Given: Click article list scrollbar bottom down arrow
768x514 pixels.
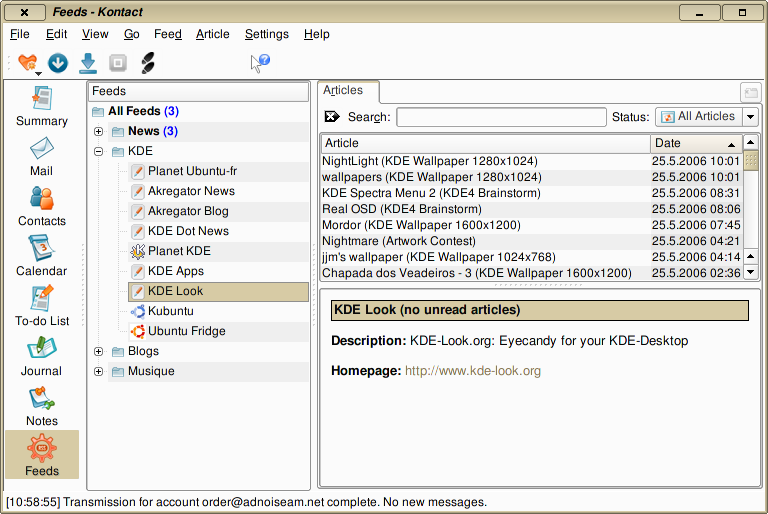Looking at the screenshot, I should [750, 272].
